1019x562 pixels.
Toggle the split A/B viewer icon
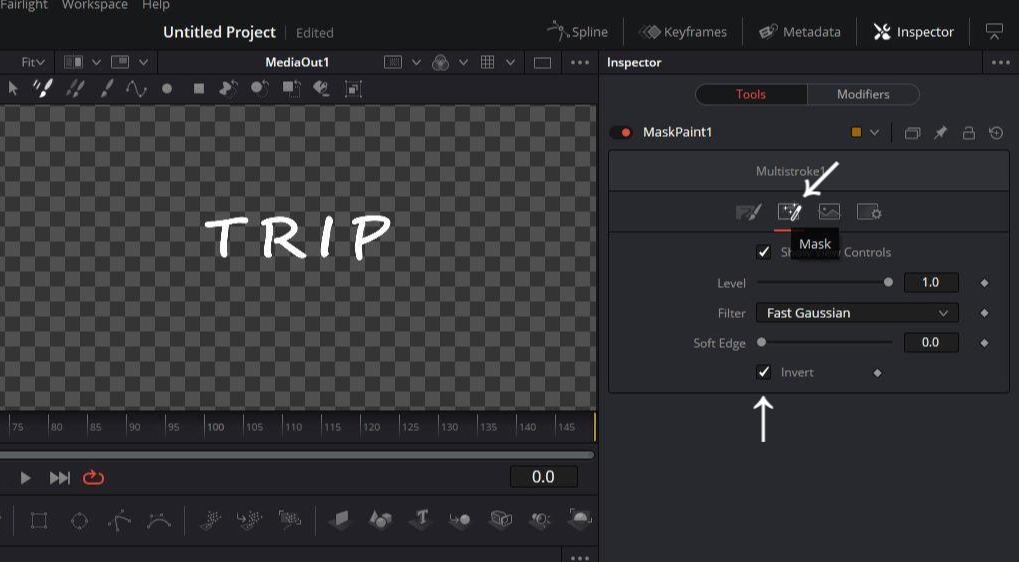pos(73,62)
